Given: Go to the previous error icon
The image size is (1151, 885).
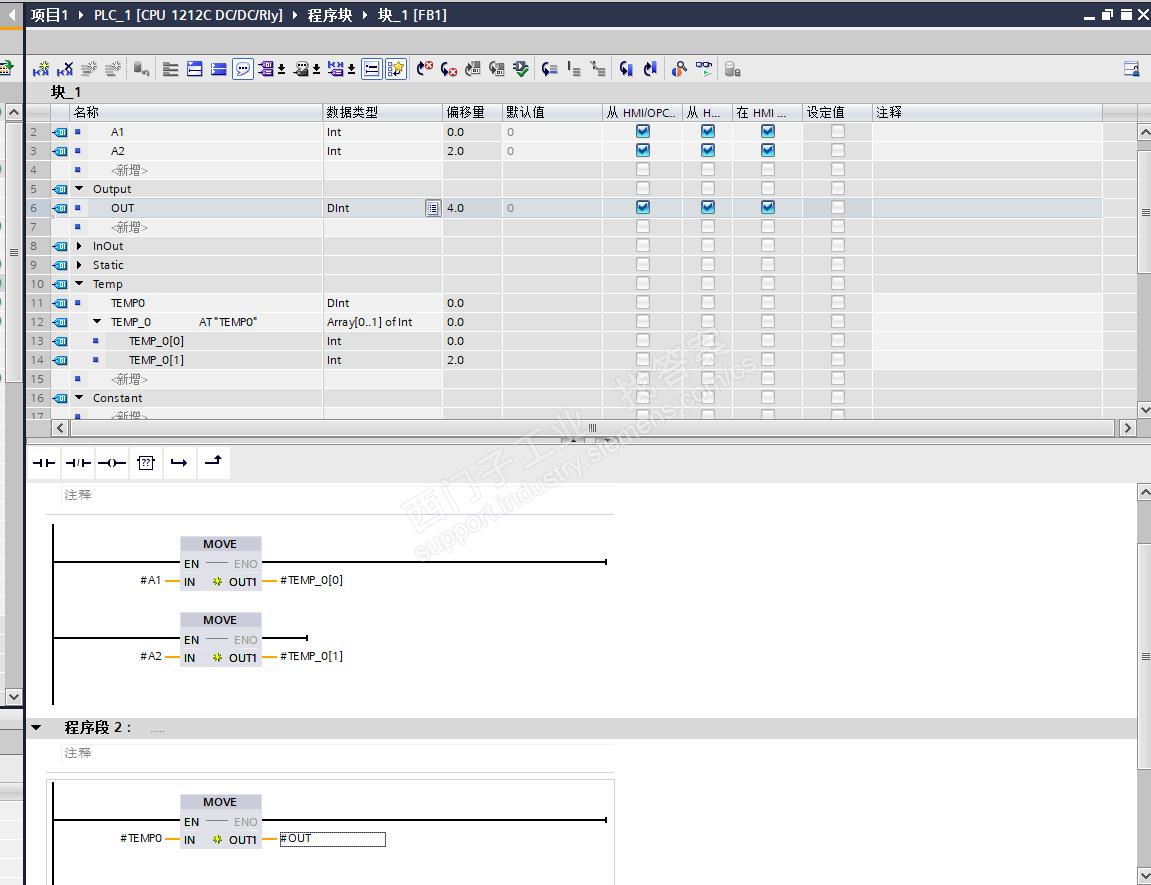Looking at the screenshot, I should tap(425, 69).
